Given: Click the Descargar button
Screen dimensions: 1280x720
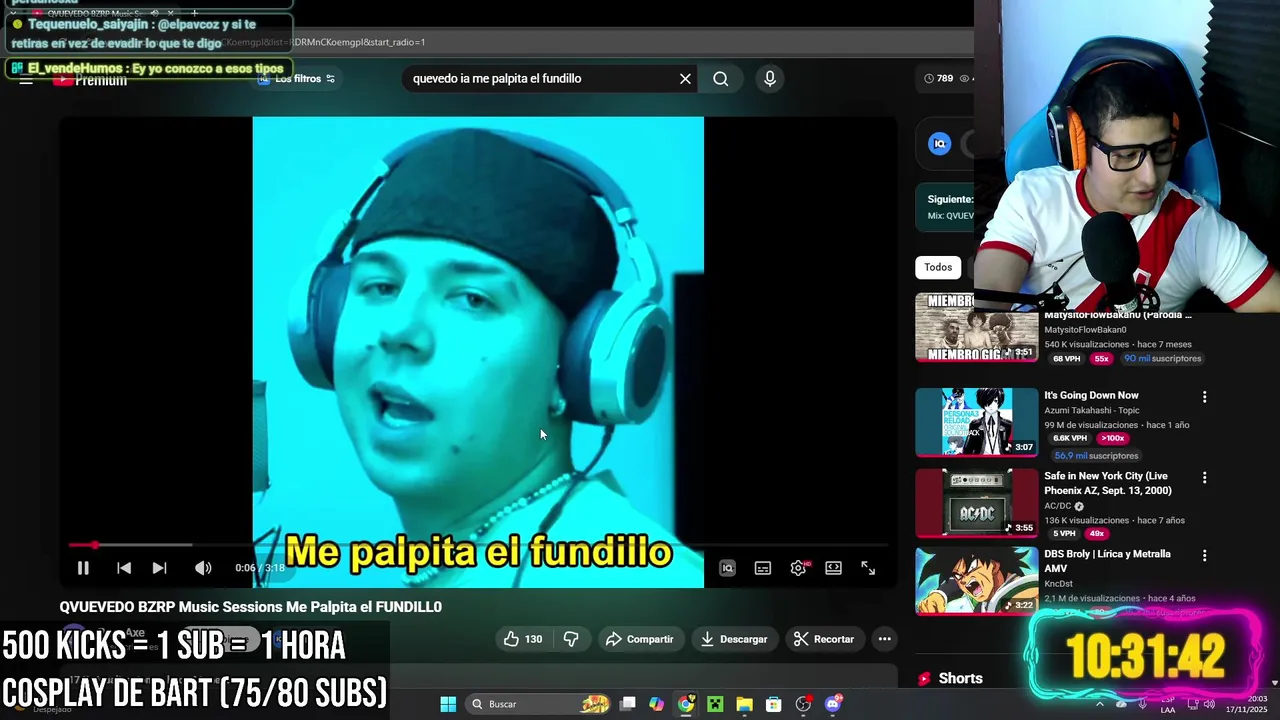Looking at the screenshot, I should click(733, 639).
